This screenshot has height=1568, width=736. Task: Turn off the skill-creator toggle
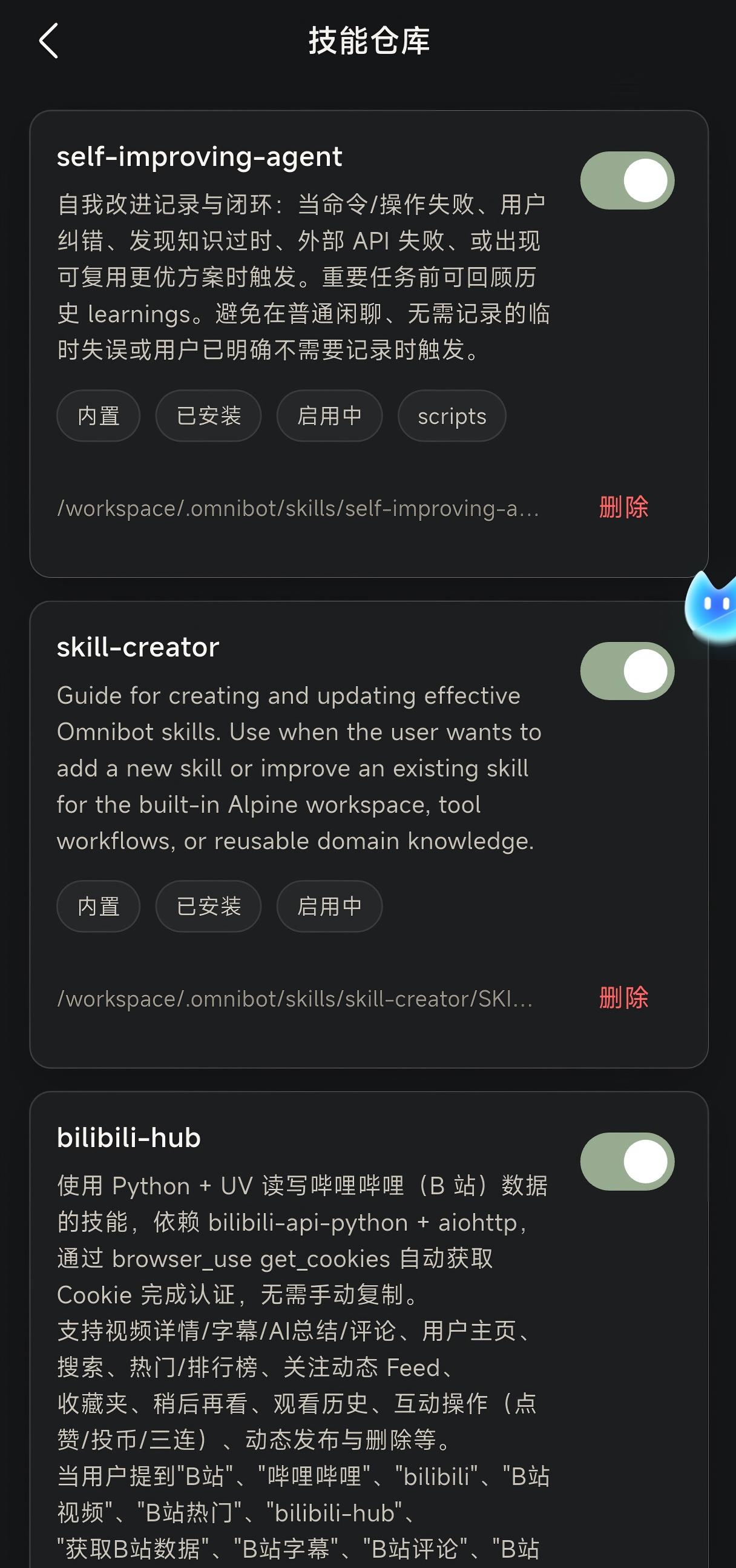click(x=627, y=671)
